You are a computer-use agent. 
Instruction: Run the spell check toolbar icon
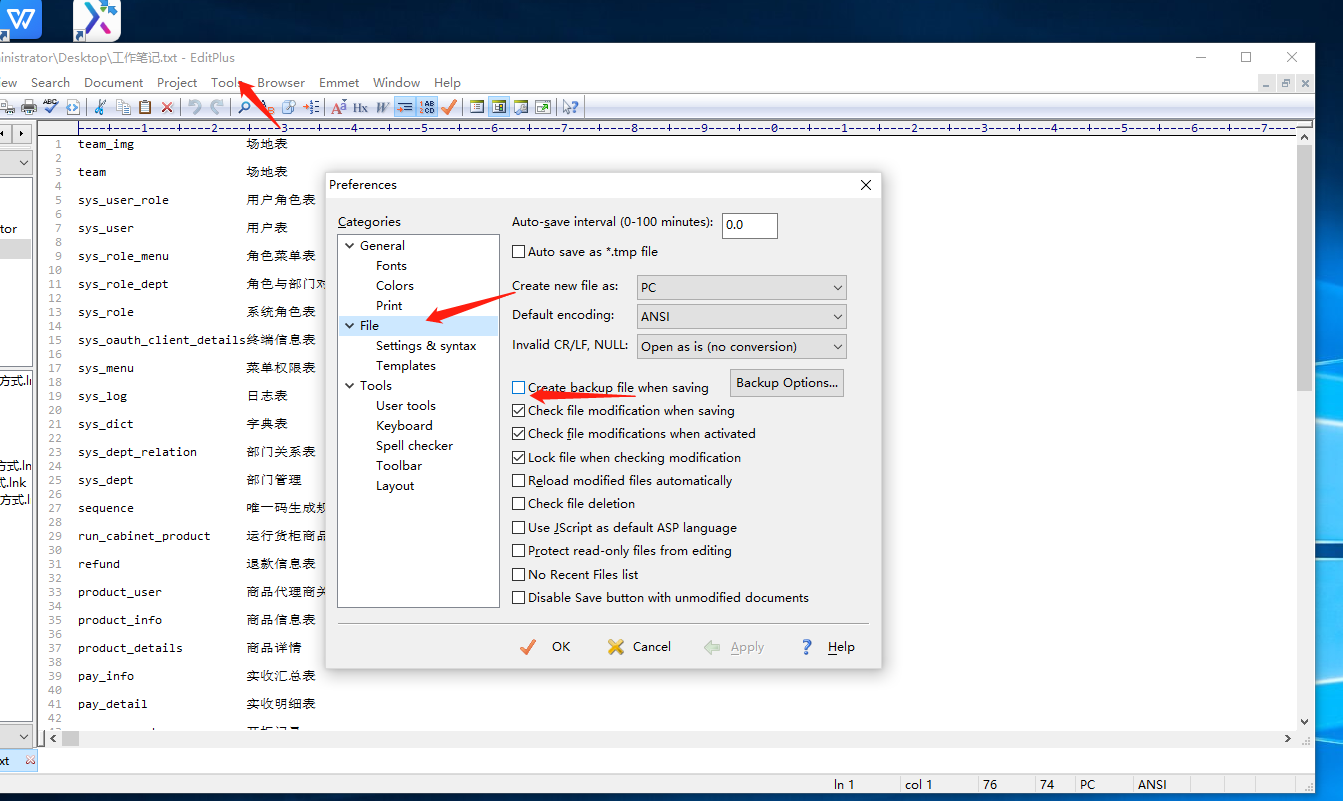pyautogui.click(x=50, y=107)
